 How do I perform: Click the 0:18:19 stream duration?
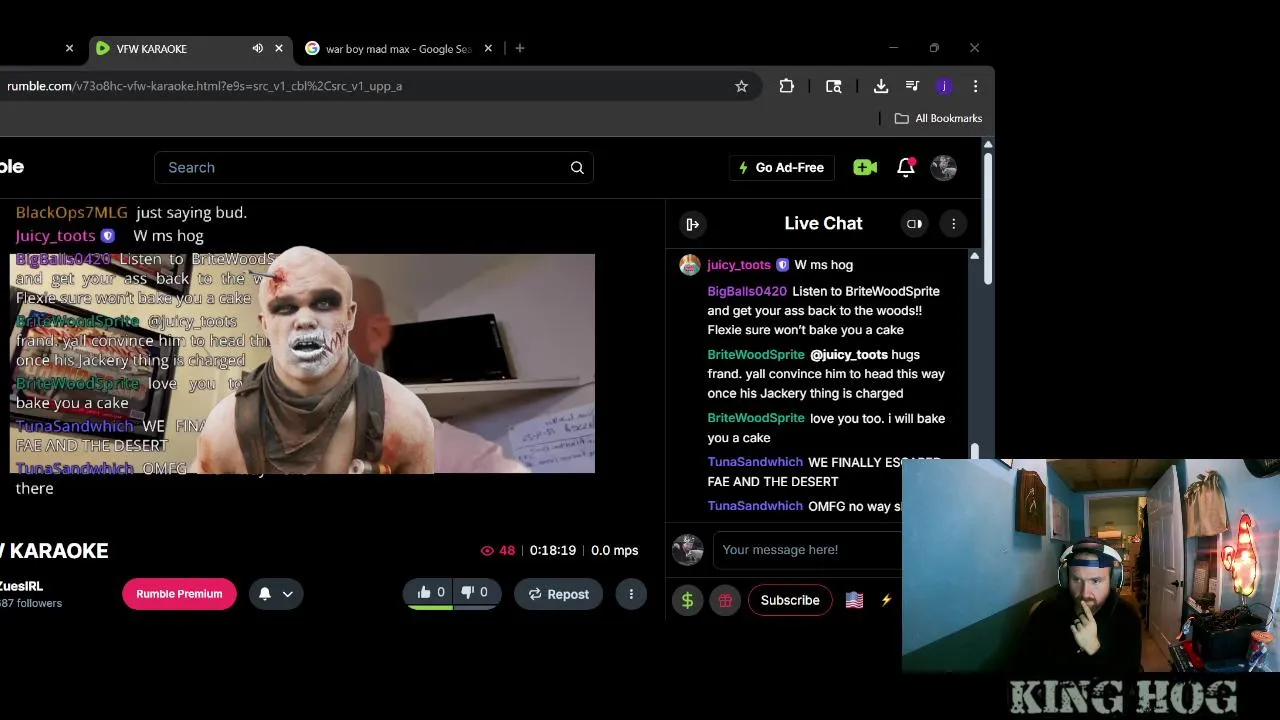tap(553, 550)
